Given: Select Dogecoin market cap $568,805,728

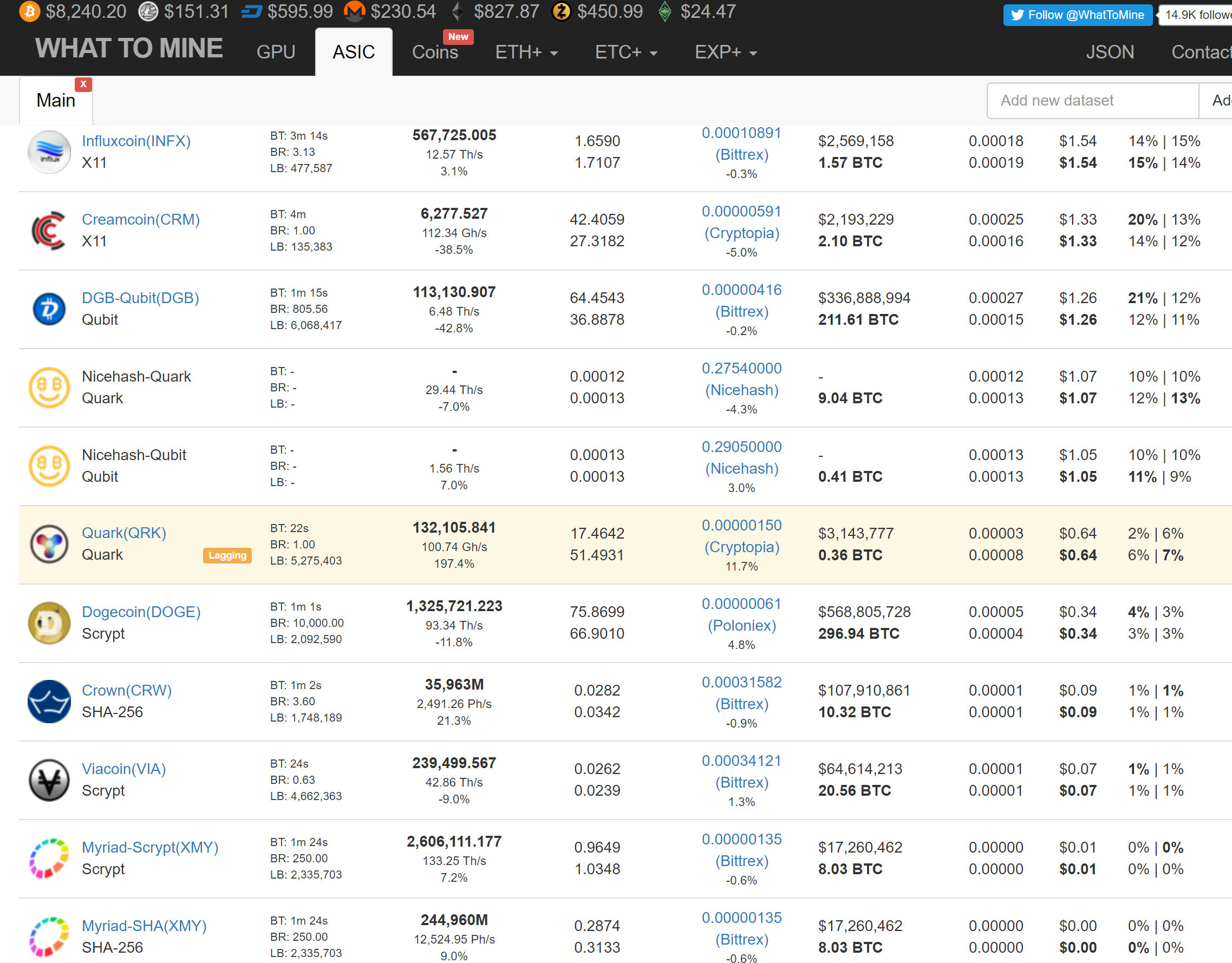Looking at the screenshot, I should 864,612.
